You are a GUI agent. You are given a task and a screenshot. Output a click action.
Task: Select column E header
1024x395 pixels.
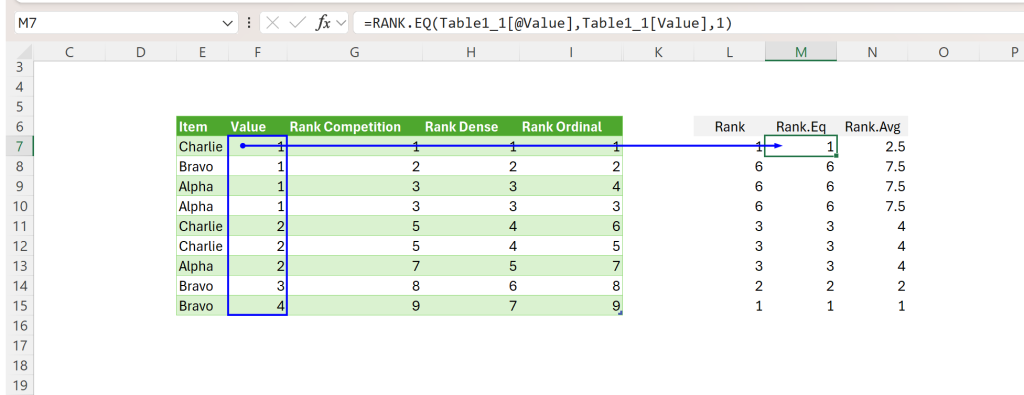click(202, 52)
